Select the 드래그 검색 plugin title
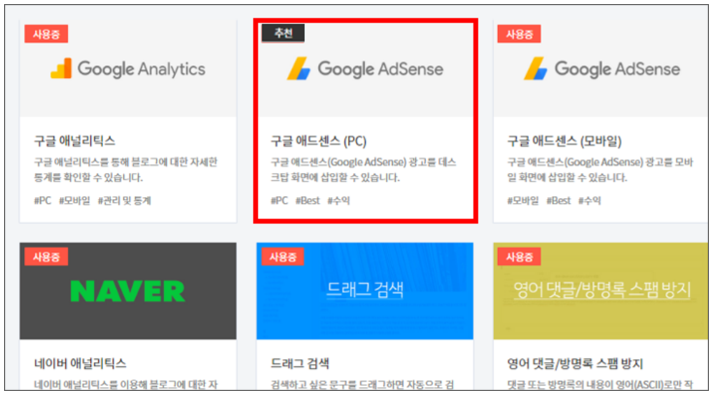The width and height of the screenshot is (715, 395). (300, 364)
